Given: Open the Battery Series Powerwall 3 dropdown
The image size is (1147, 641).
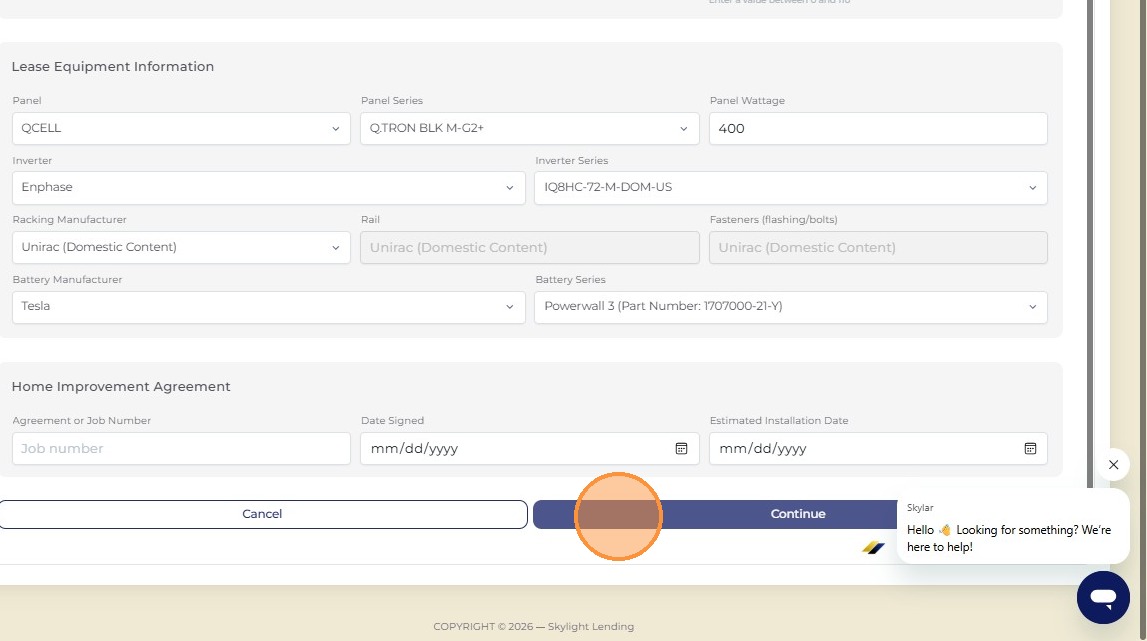Looking at the screenshot, I should pos(791,307).
